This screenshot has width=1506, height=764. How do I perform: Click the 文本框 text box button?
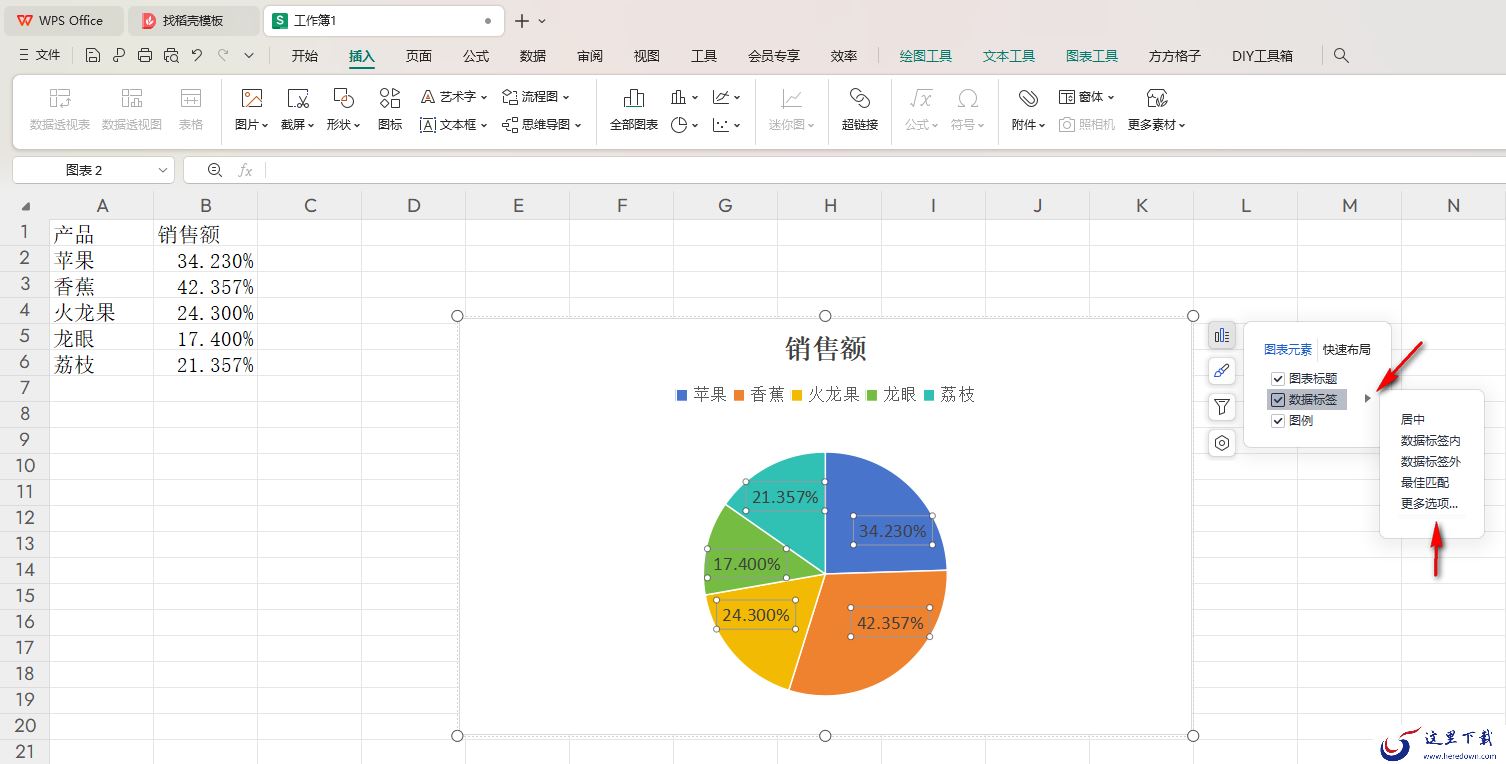pos(453,125)
